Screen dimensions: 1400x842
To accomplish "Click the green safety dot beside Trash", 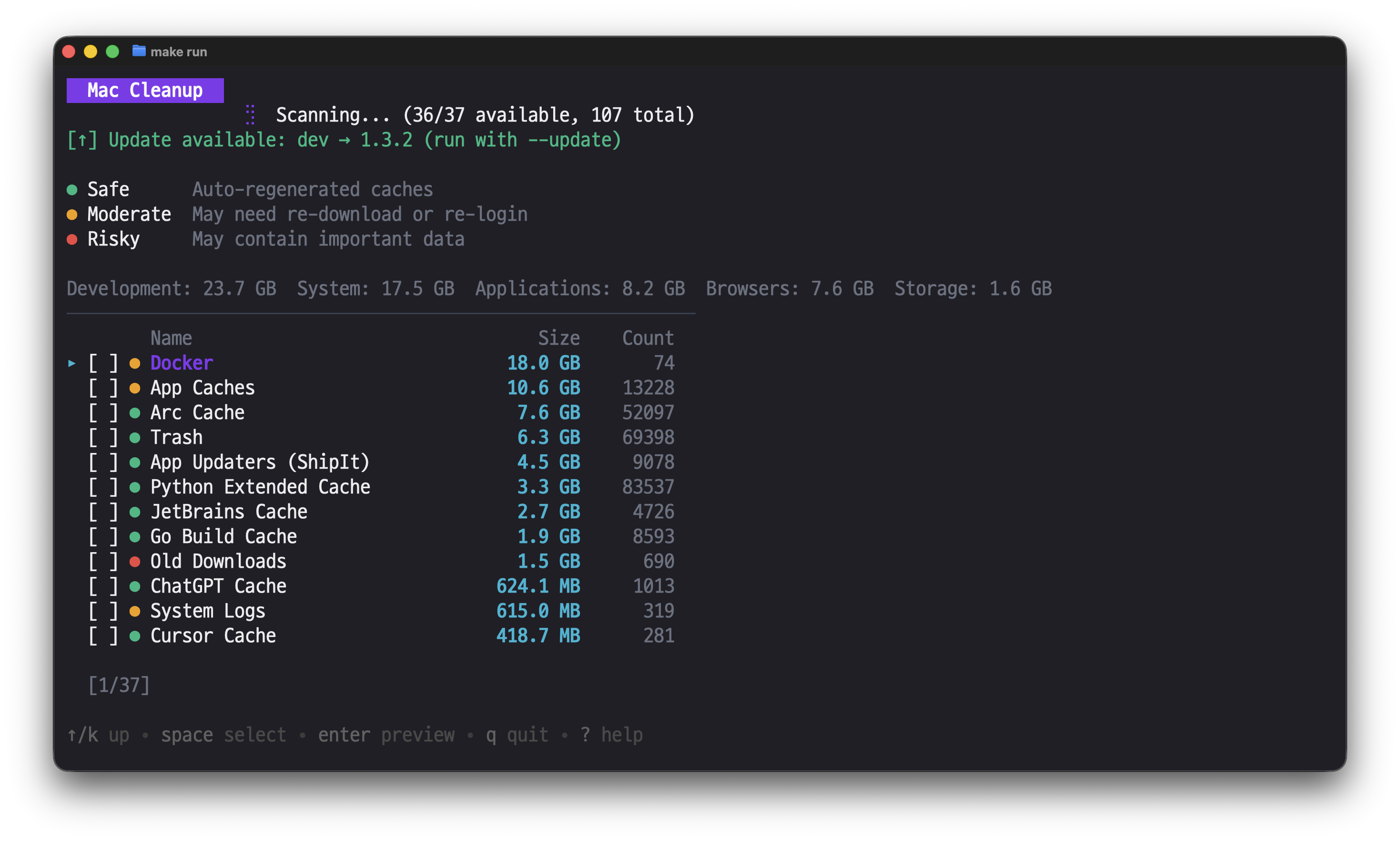I will (x=135, y=438).
